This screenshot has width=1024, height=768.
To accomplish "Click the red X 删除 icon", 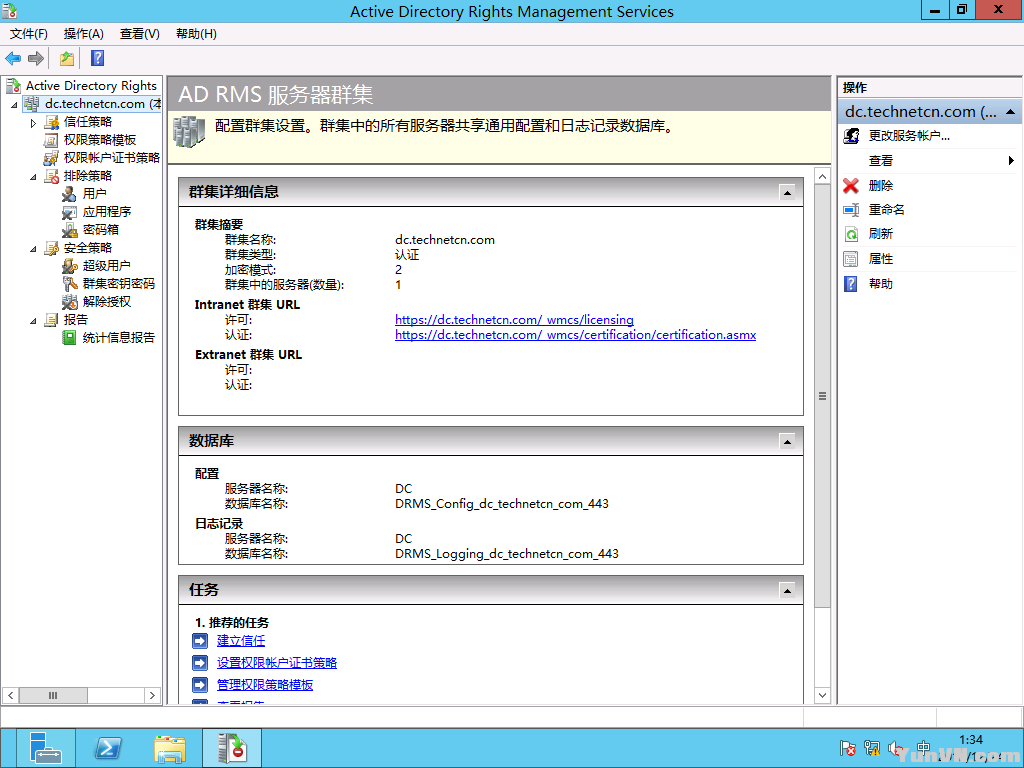I will (851, 186).
